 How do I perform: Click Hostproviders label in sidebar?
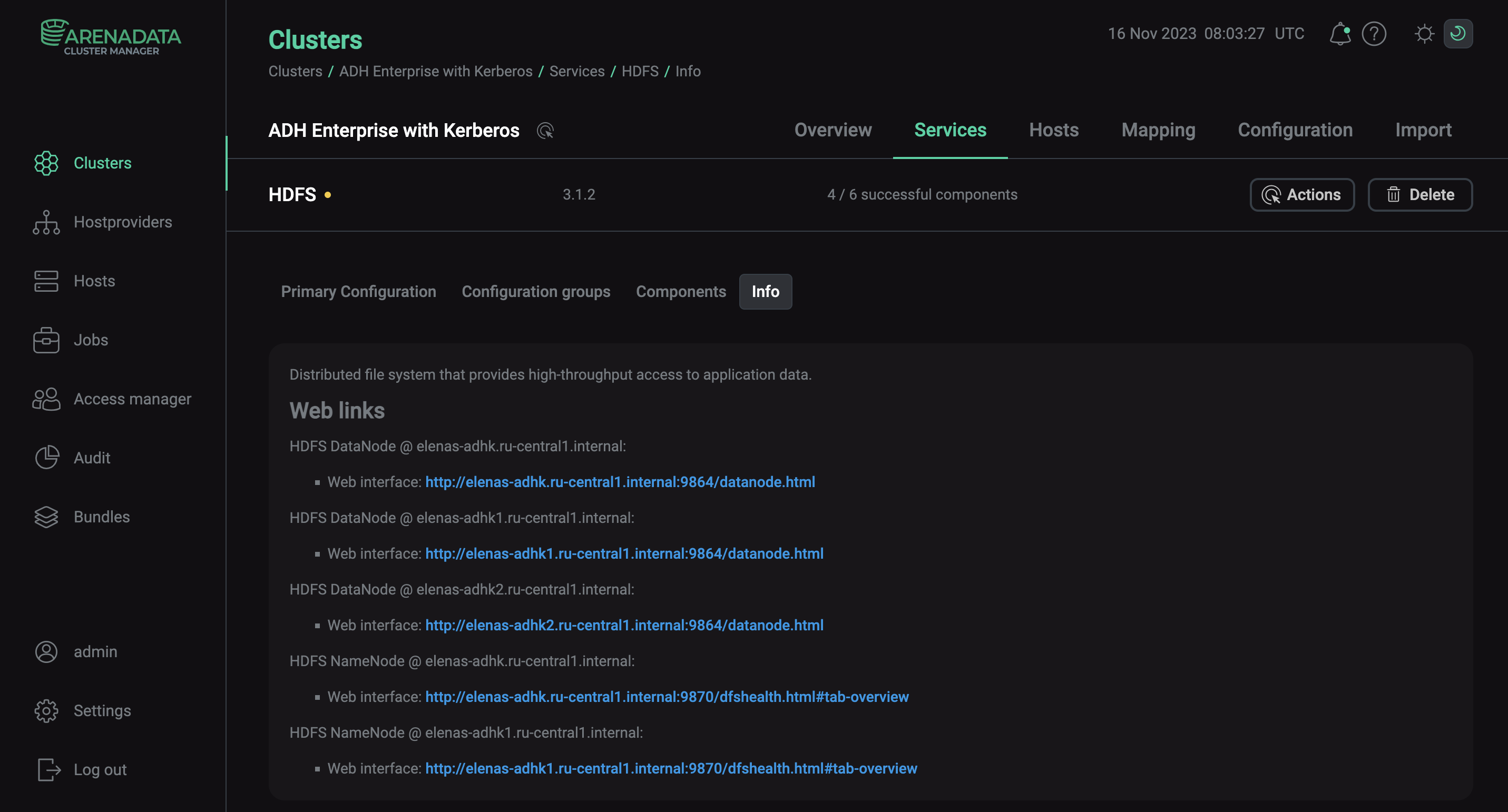123,222
